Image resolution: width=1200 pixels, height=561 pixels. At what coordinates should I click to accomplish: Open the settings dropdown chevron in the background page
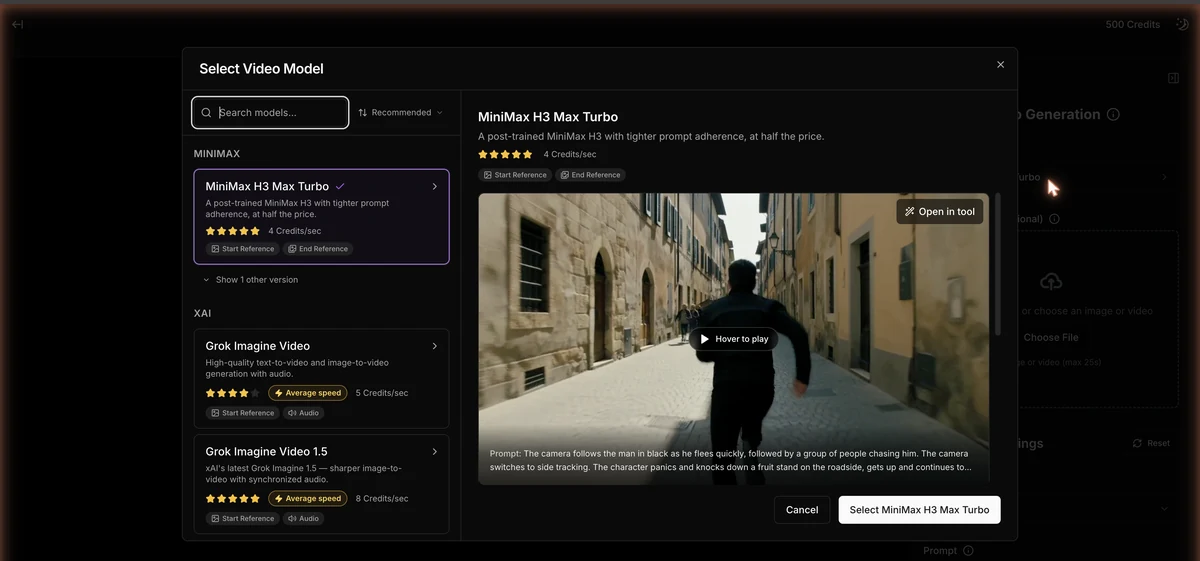[1164, 509]
